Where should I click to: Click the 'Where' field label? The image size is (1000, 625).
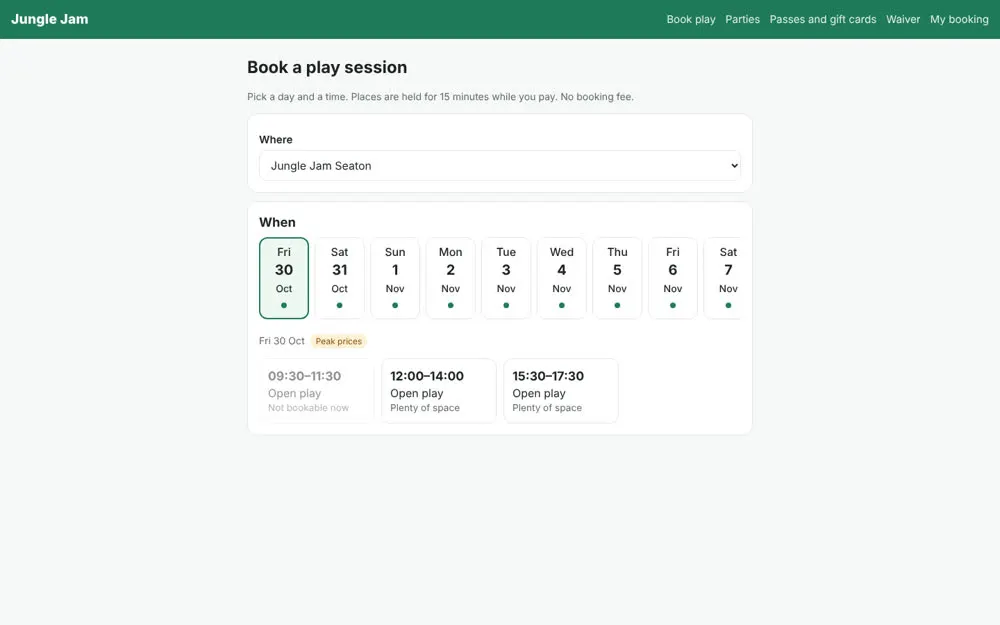click(x=276, y=140)
